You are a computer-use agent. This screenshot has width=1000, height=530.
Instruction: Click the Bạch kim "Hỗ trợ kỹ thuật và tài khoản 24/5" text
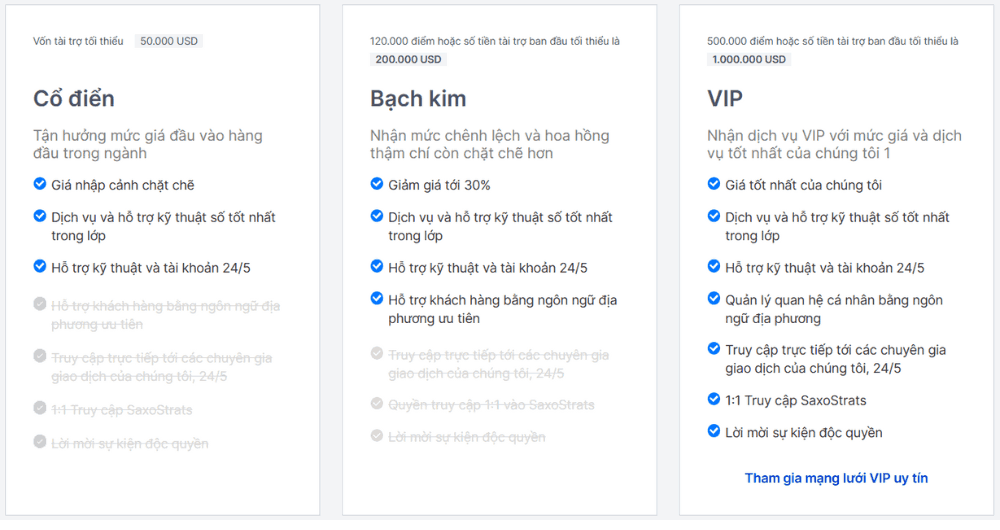488,268
